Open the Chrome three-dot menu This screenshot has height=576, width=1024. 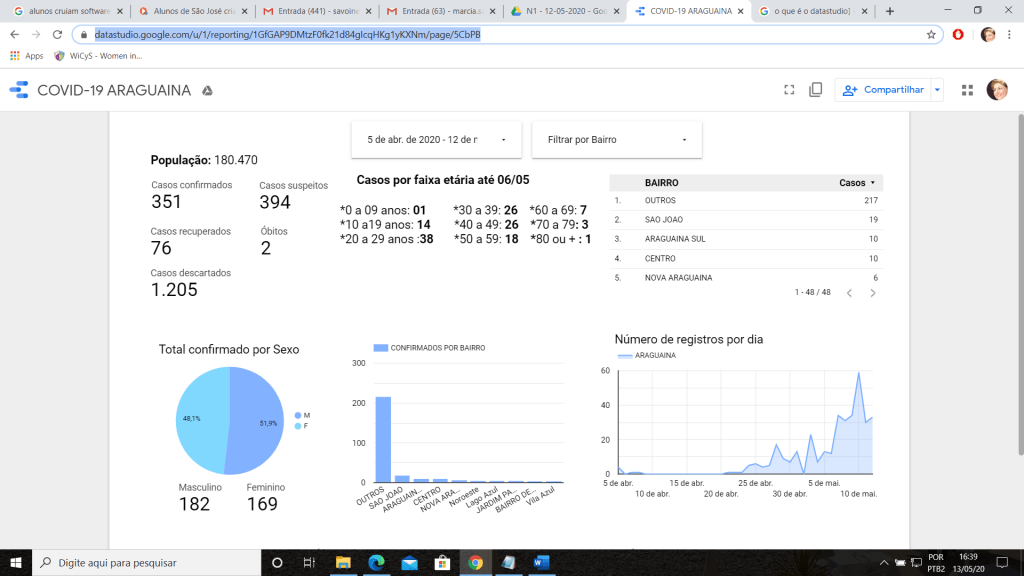coord(1010,35)
